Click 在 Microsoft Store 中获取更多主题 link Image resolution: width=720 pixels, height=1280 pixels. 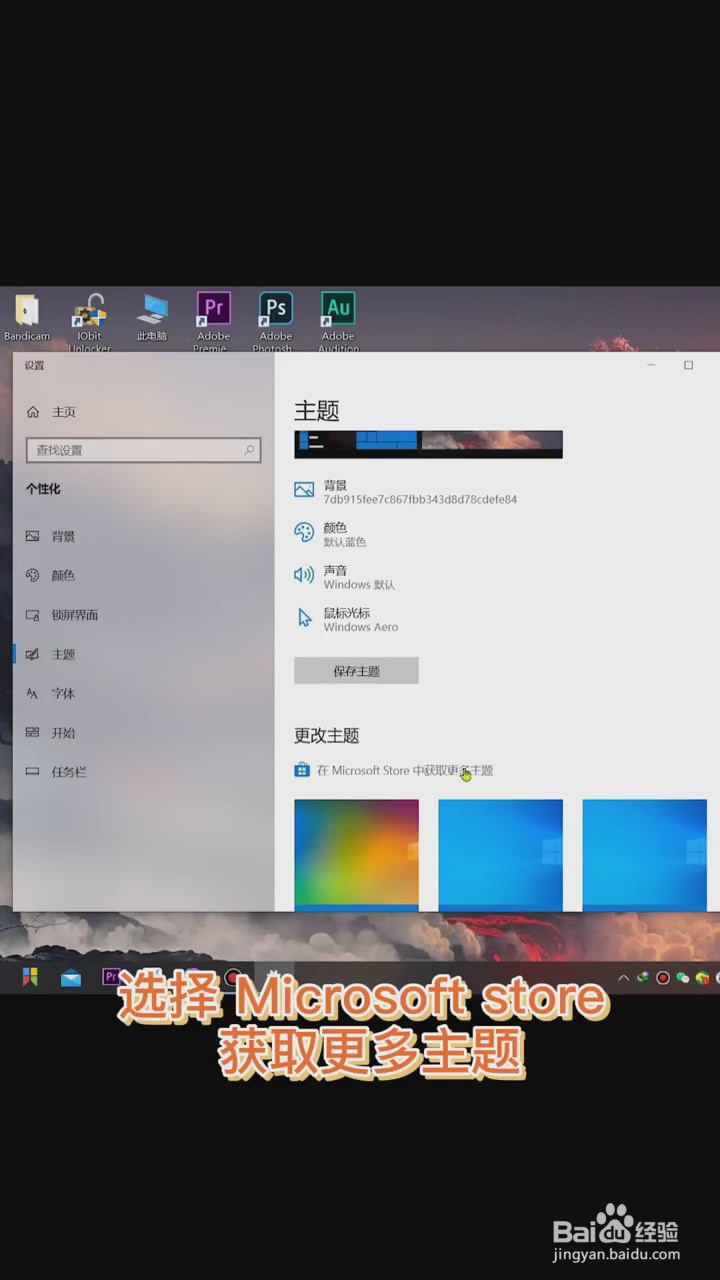(x=405, y=771)
